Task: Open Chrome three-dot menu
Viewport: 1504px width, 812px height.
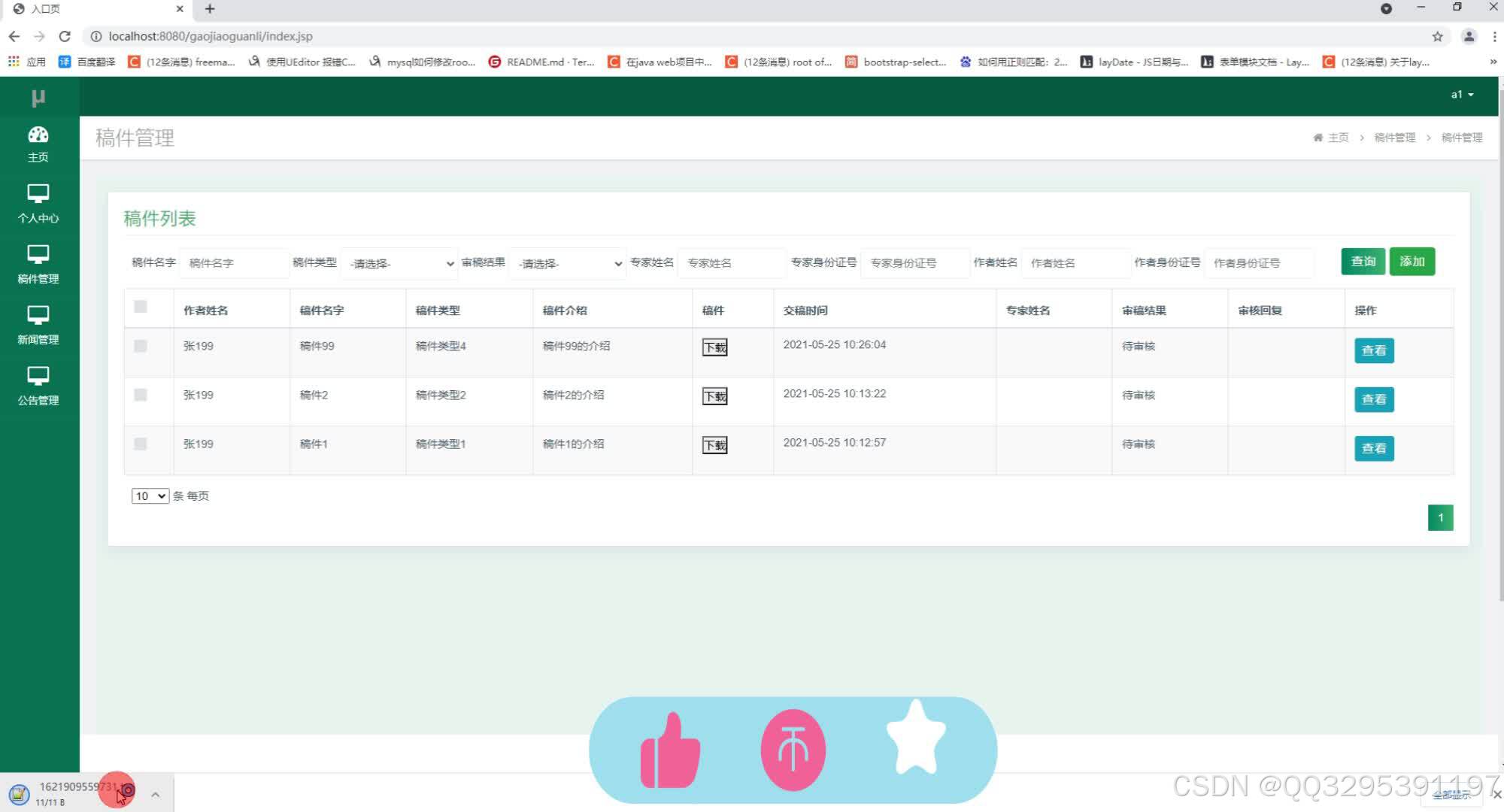Action: coord(1494,36)
